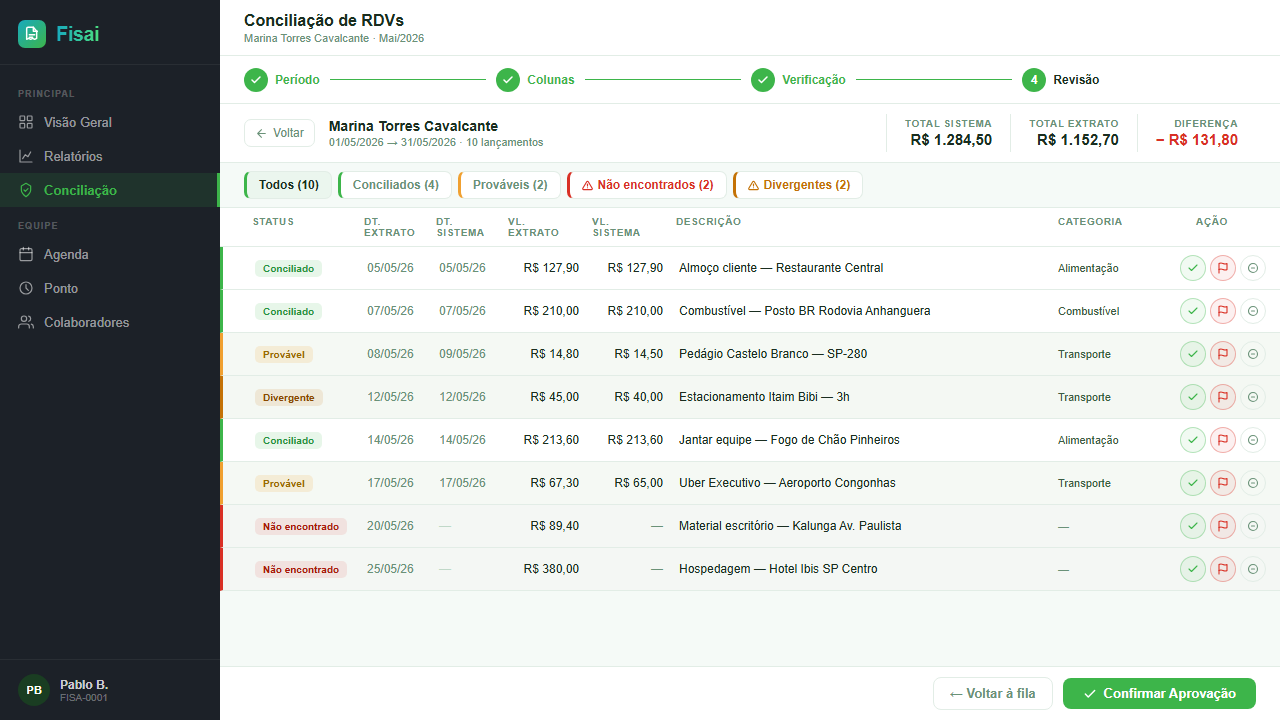Approve the Hospedagem Hotel Ibis row

pos(1193,569)
